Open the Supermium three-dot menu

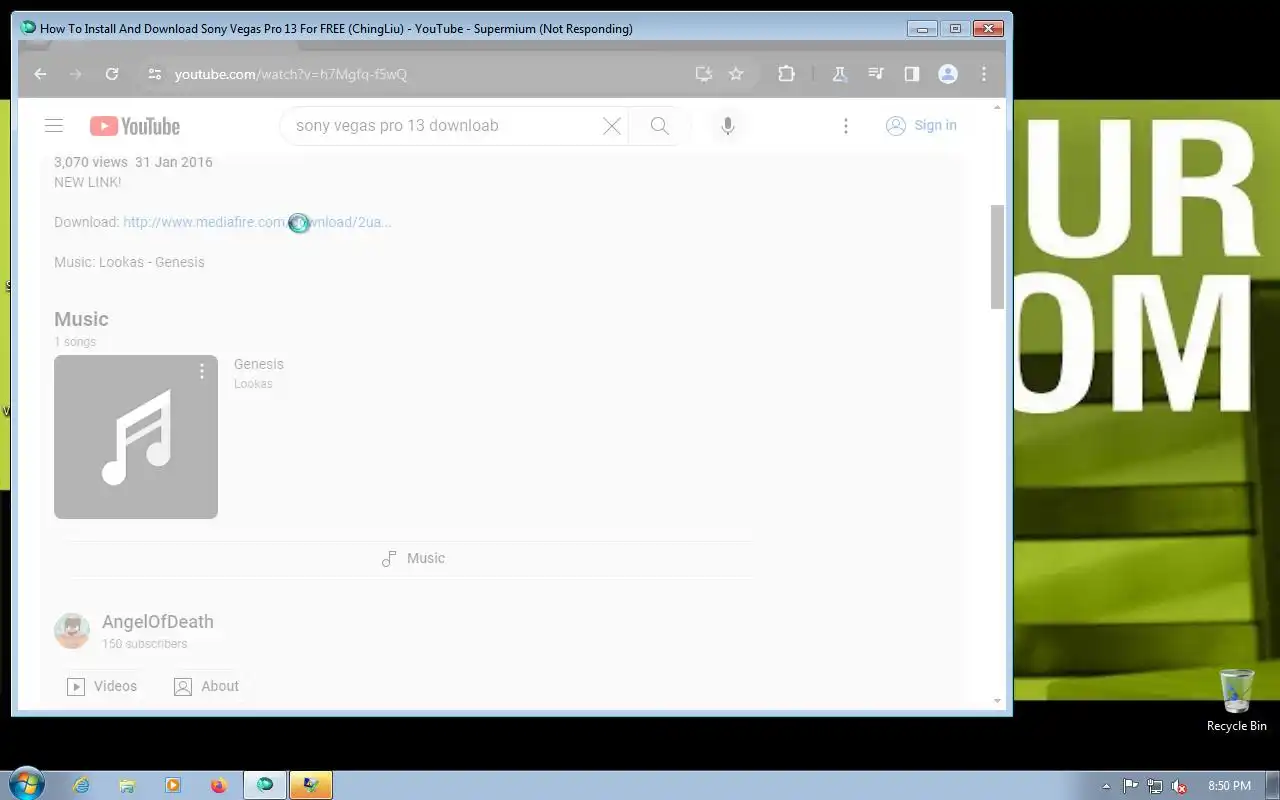984,74
